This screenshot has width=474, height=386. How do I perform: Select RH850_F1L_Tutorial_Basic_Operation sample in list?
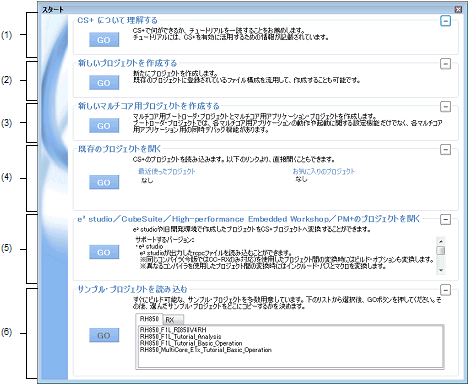[191, 343]
